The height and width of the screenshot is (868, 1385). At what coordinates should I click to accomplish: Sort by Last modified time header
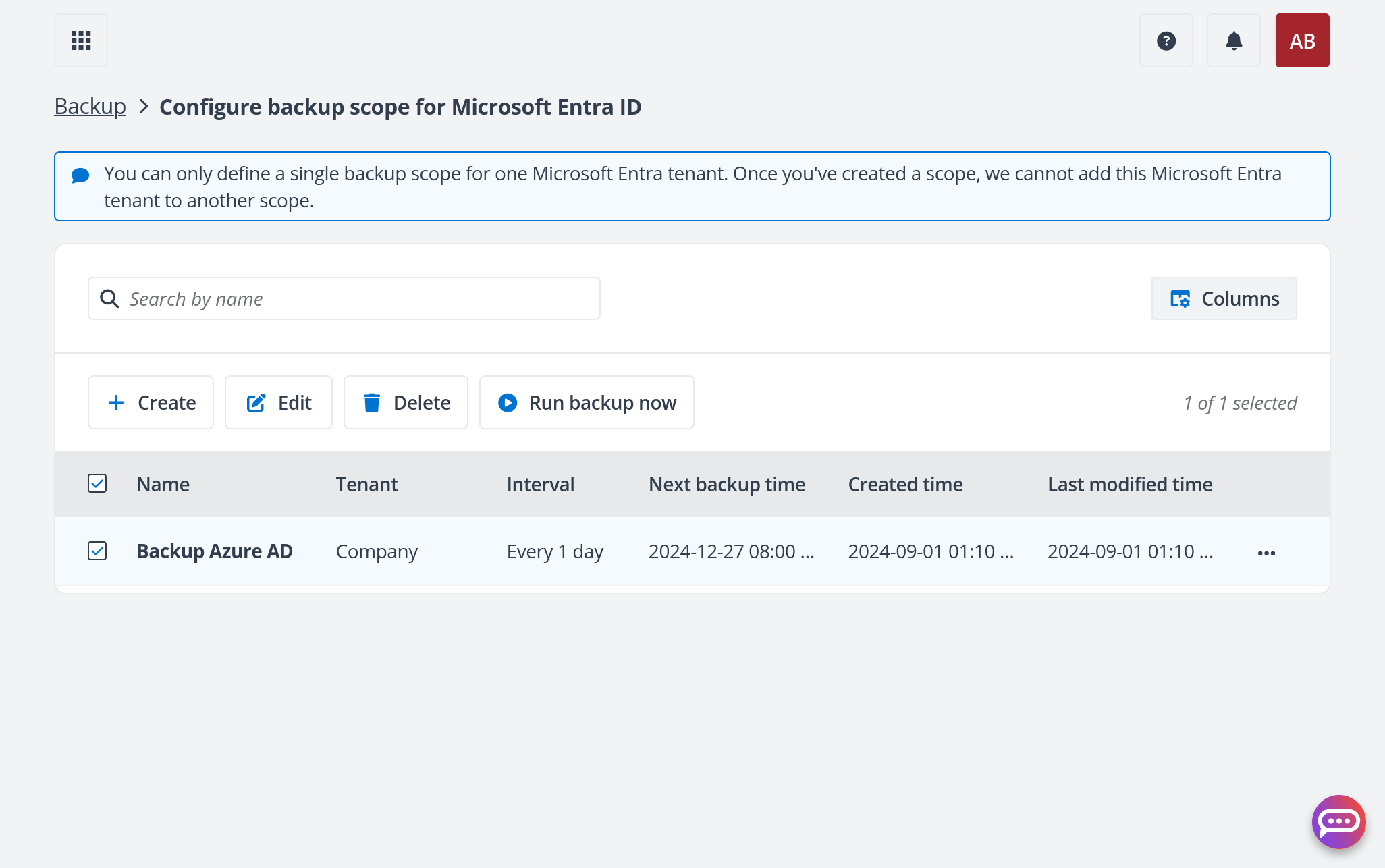pyautogui.click(x=1130, y=484)
